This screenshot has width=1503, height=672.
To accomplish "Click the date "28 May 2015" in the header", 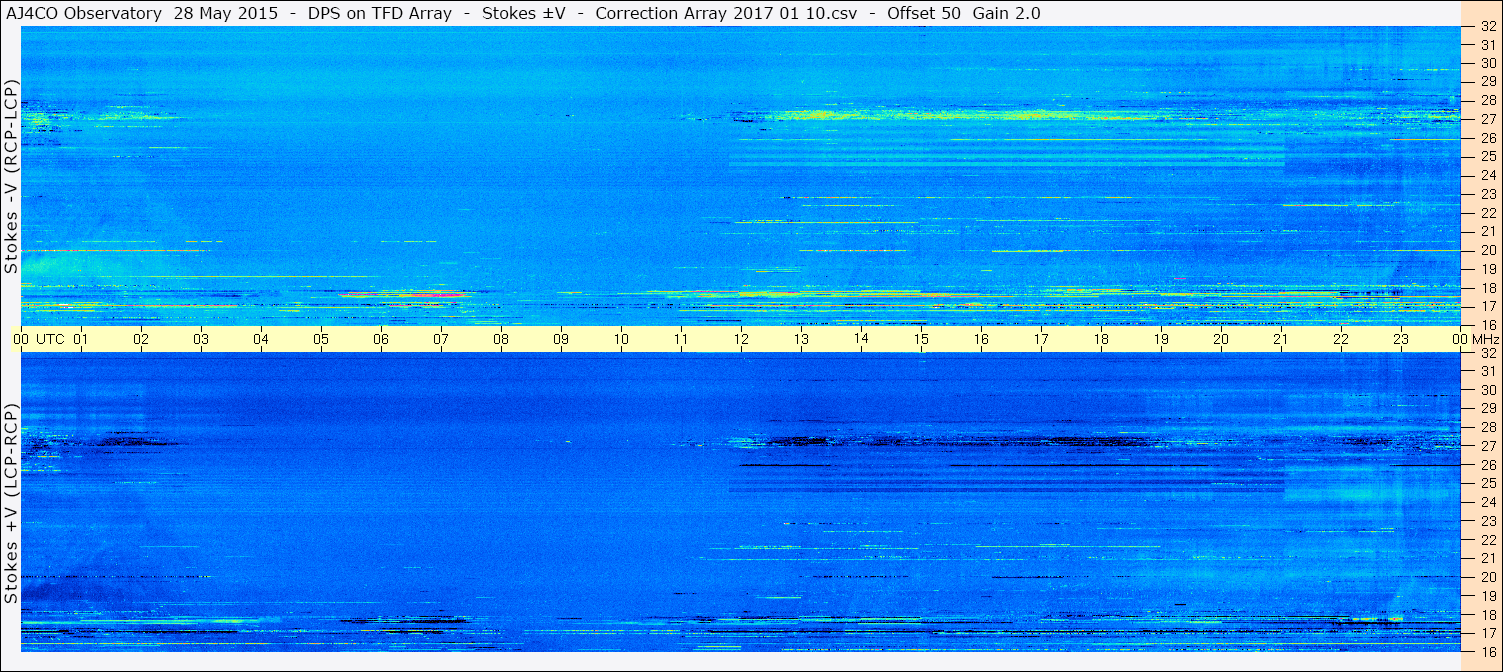I will [x=225, y=14].
